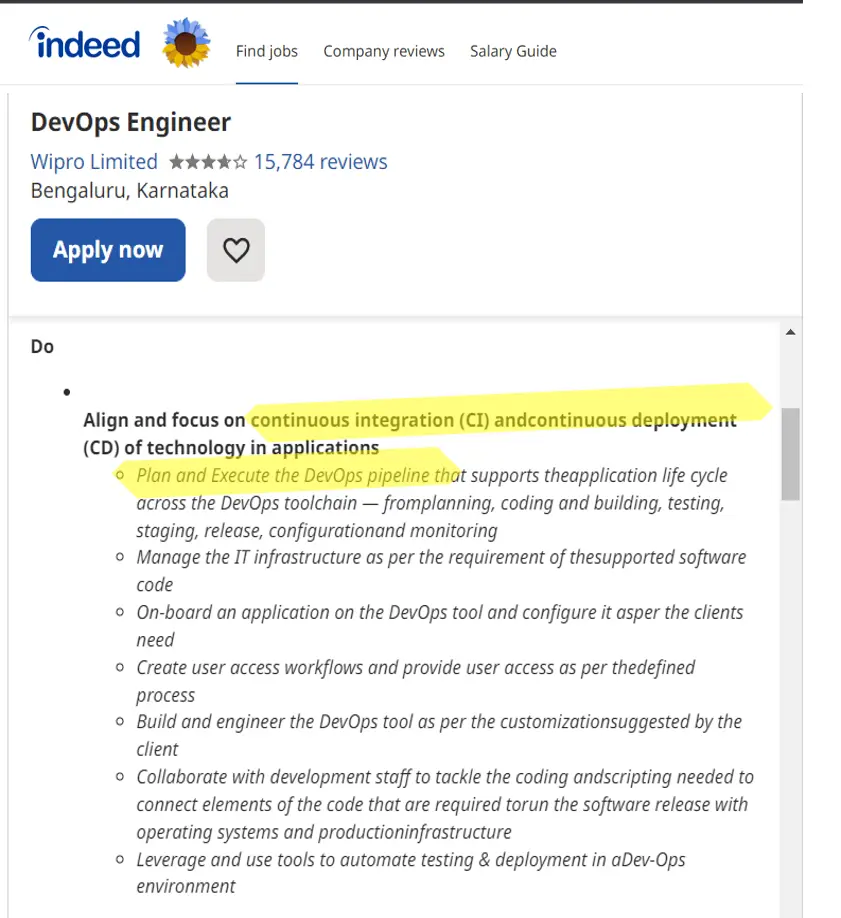Save the job with the heart icon

[236, 250]
